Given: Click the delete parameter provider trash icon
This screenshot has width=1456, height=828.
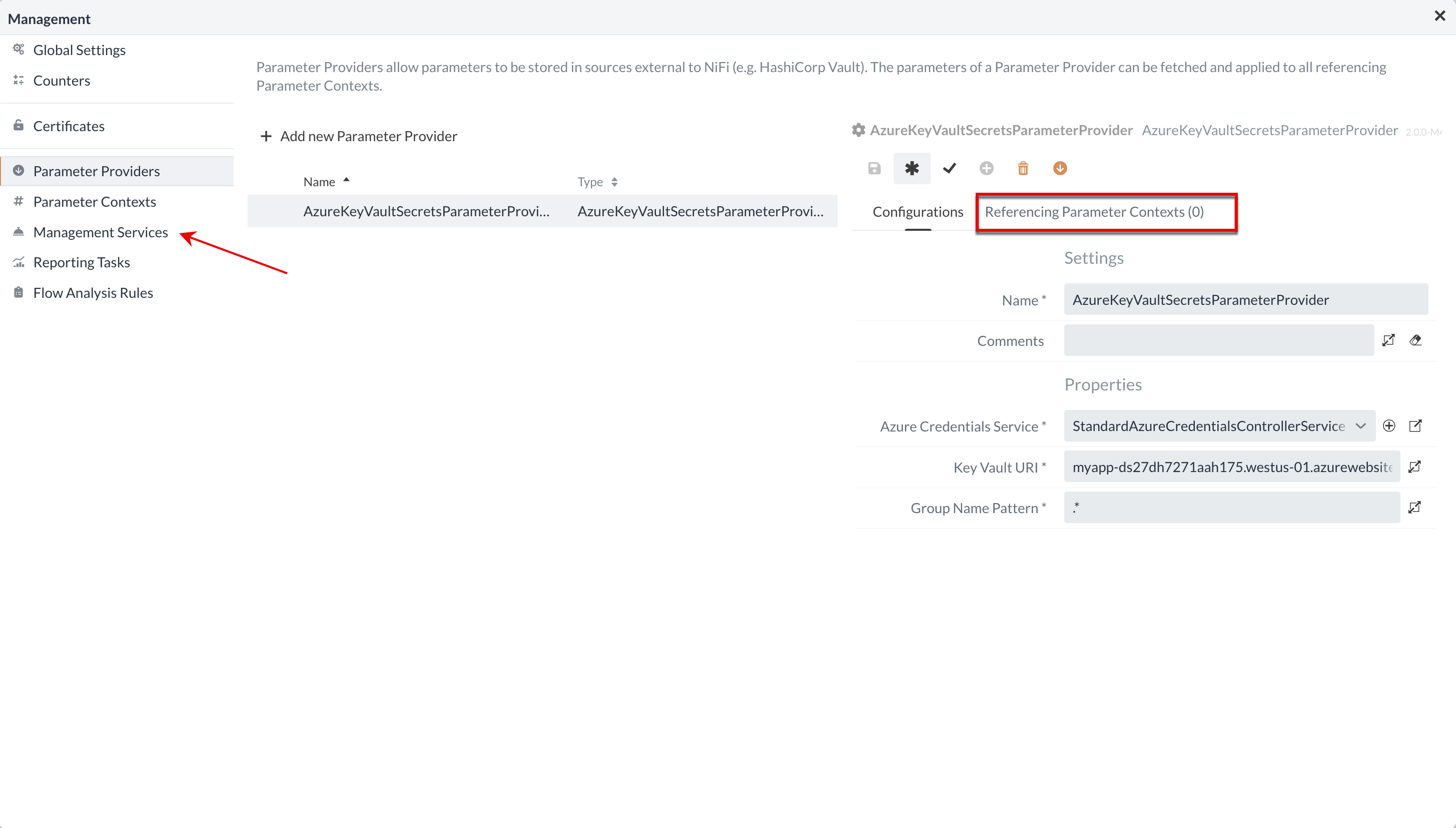Looking at the screenshot, I should tap(1022, 168).
